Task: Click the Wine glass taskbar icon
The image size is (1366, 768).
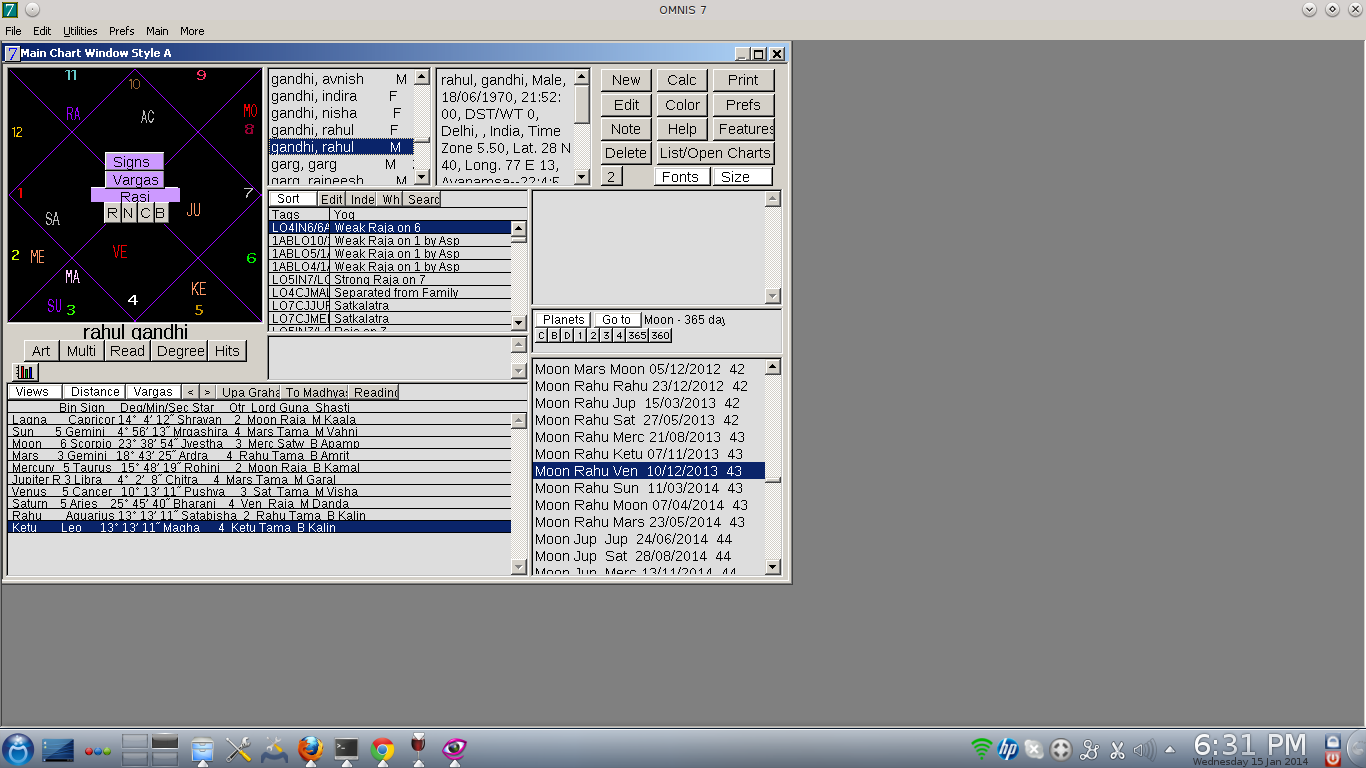Action: (418, 749)
